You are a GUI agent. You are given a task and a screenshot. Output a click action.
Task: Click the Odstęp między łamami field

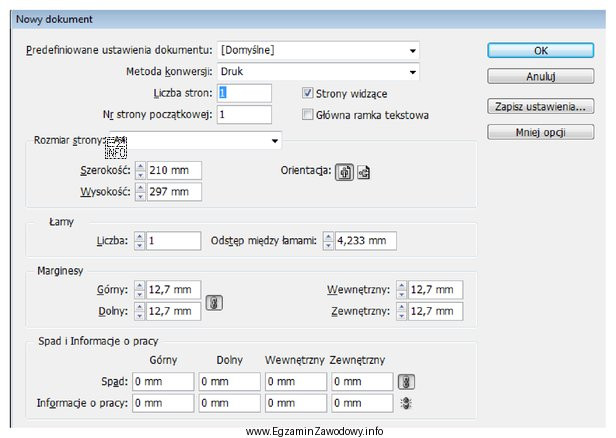[x=366, y=241]
